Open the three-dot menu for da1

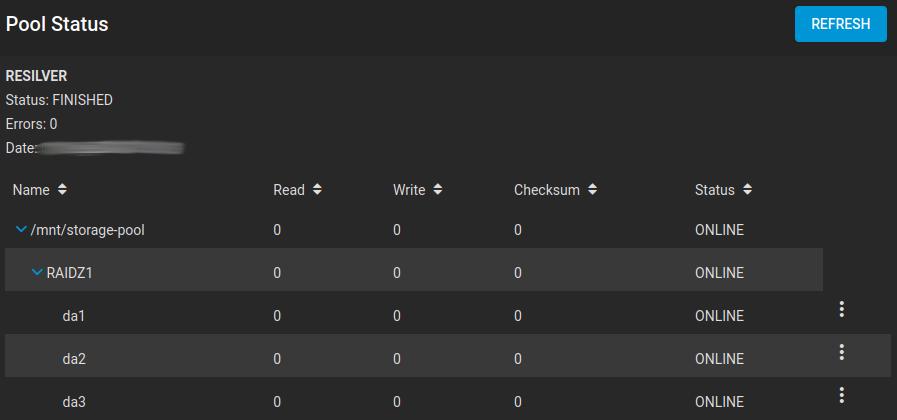[x=842, y=310]
